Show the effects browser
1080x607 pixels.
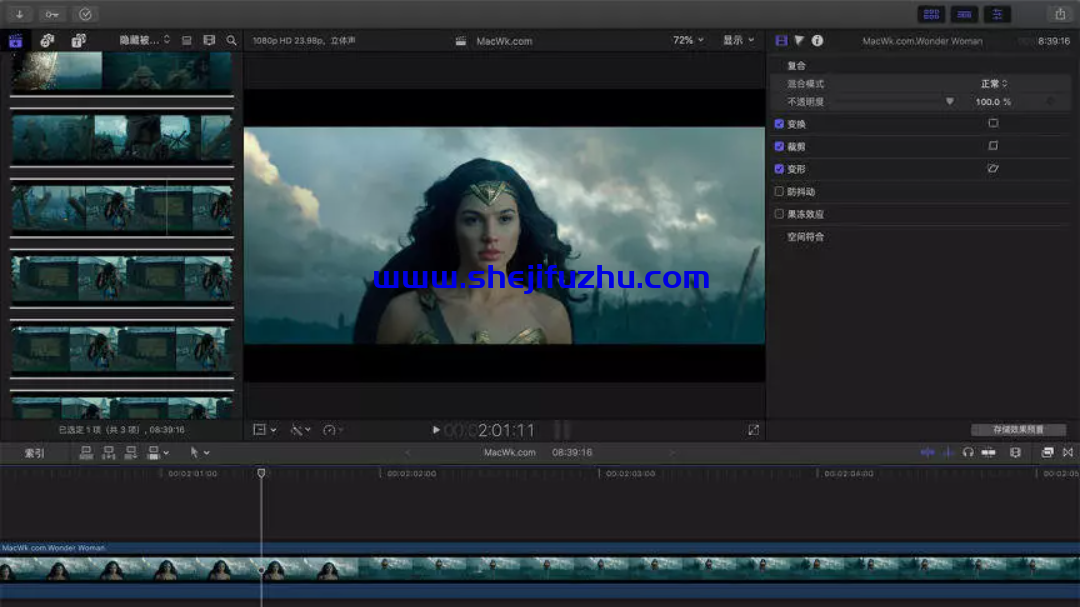[x=1047, y=453]
